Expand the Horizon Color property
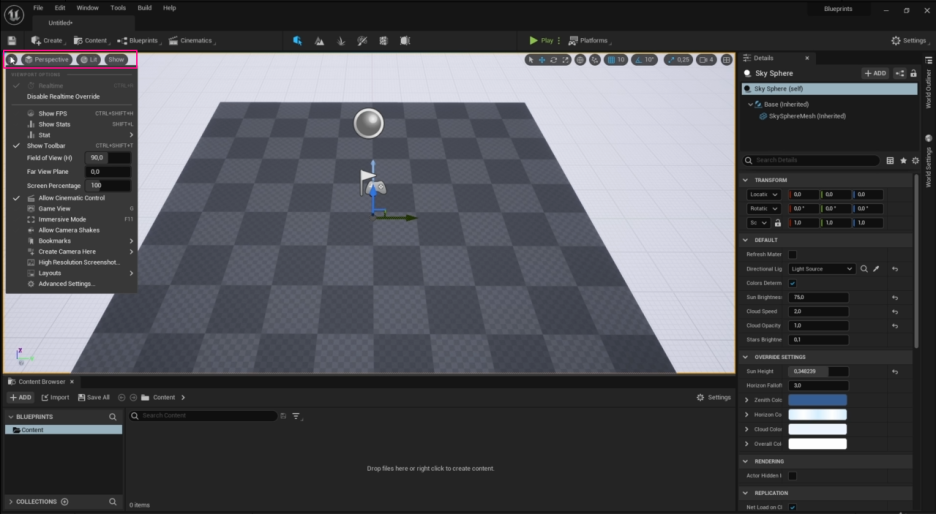The width and height of the screenshot is (936, 514). 747,414
